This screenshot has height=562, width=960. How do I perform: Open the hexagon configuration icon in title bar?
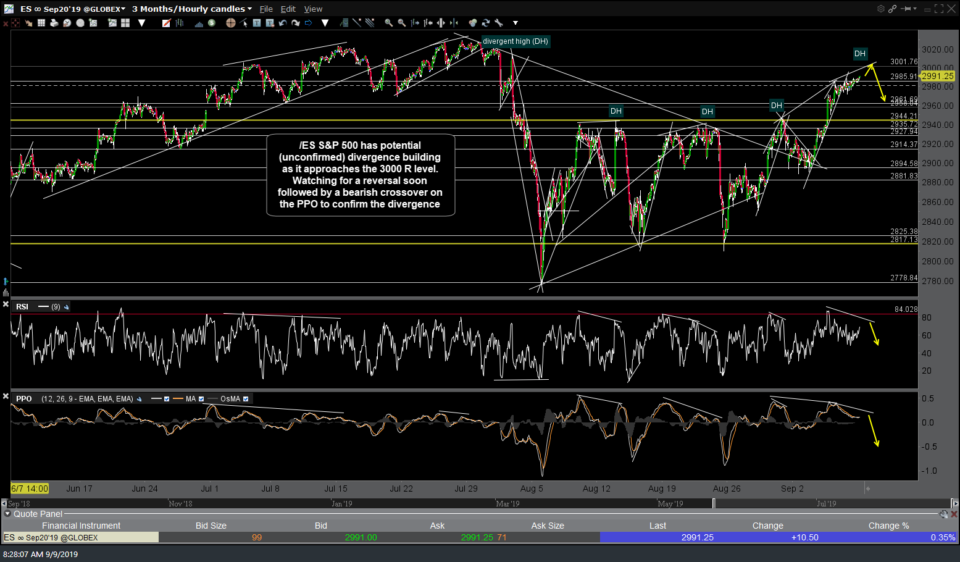880,9
